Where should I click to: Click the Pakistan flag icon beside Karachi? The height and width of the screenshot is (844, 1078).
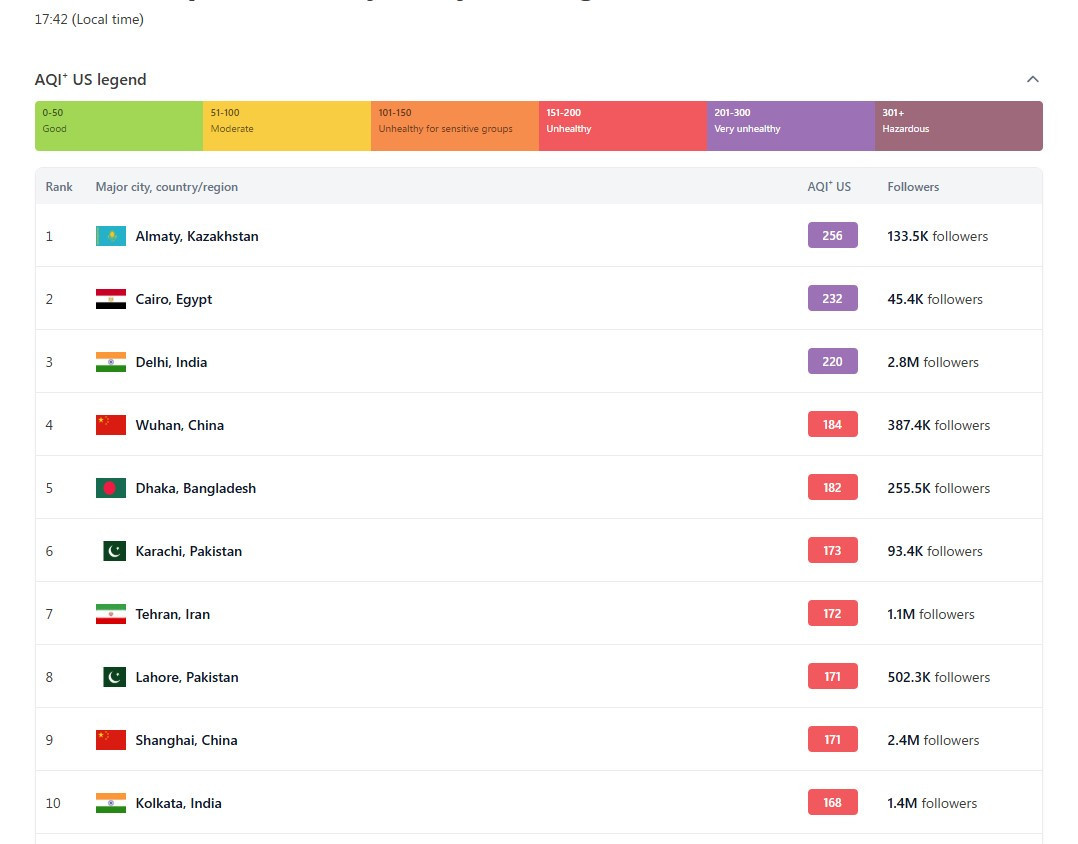pos(114,551)
